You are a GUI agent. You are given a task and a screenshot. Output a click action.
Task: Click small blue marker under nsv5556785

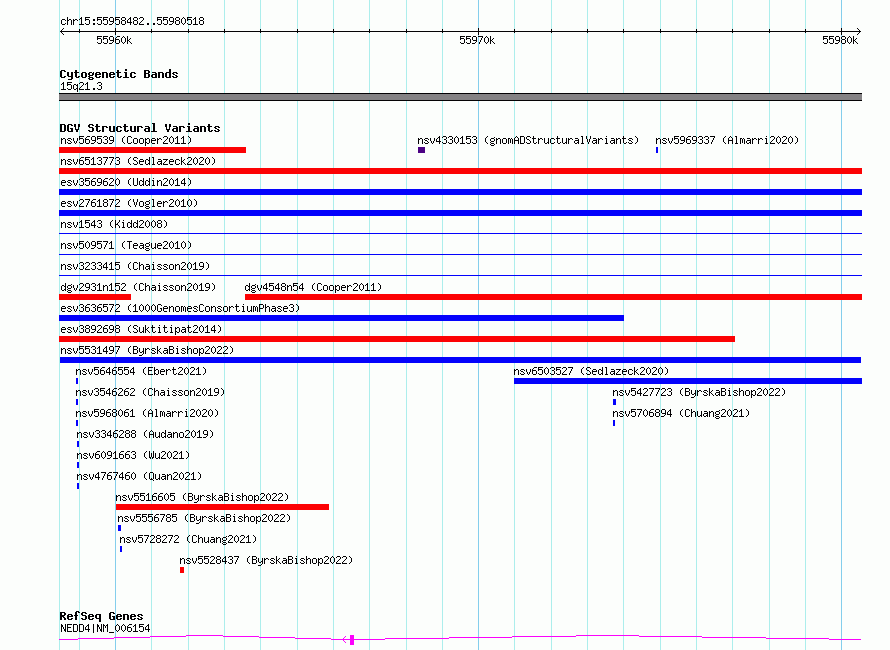tap(119, 528)
